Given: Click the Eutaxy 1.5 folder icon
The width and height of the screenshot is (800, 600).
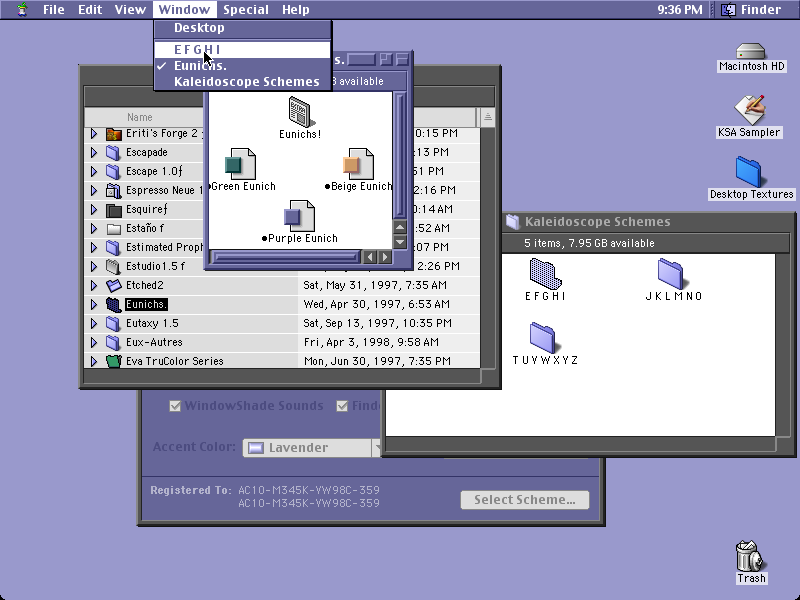Looking at the screenshot, I should 113,323.
